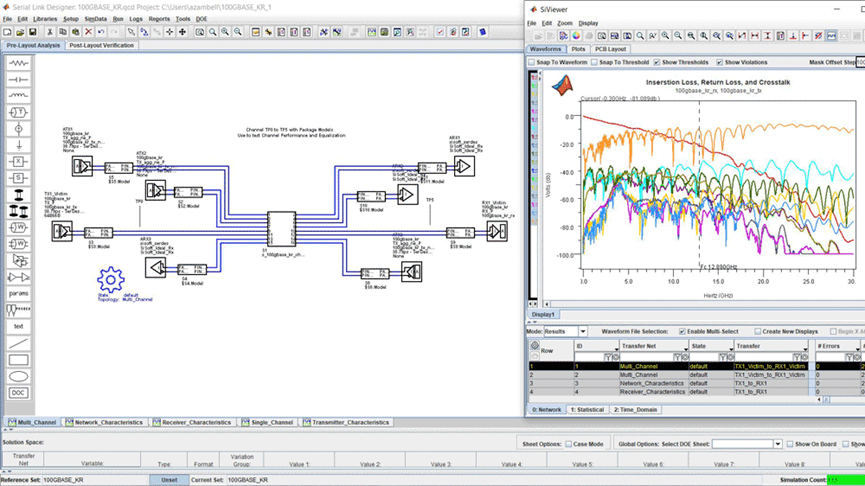Select the capacitor component tool

pyautogui.click(x=19, y=80)
